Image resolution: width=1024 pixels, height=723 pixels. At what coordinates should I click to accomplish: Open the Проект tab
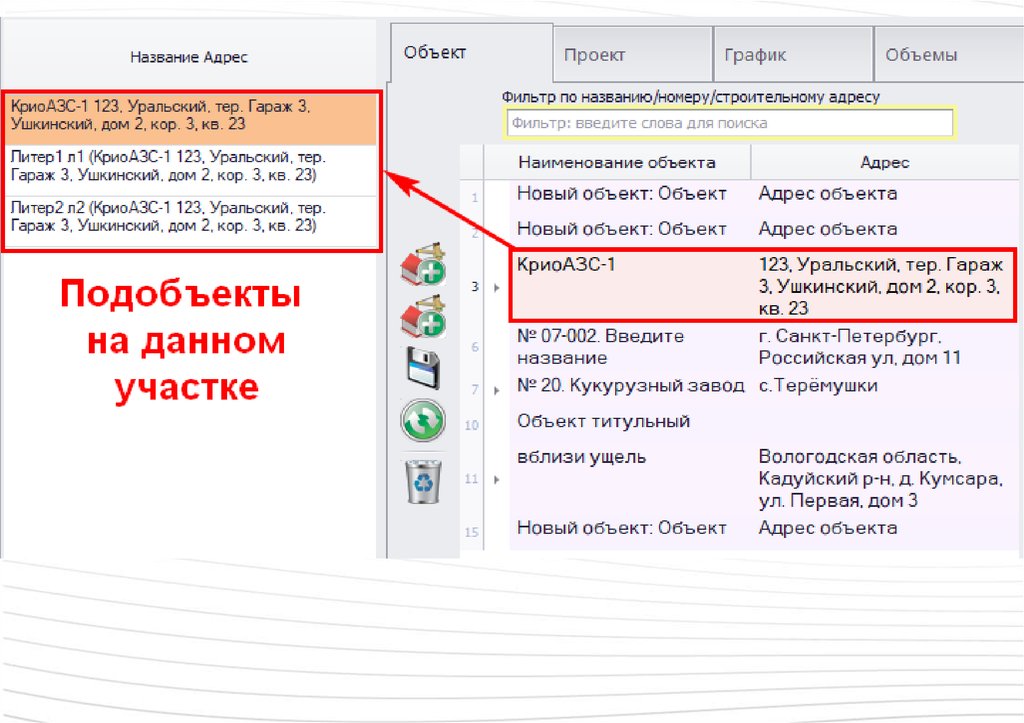(x=633, y=55)
